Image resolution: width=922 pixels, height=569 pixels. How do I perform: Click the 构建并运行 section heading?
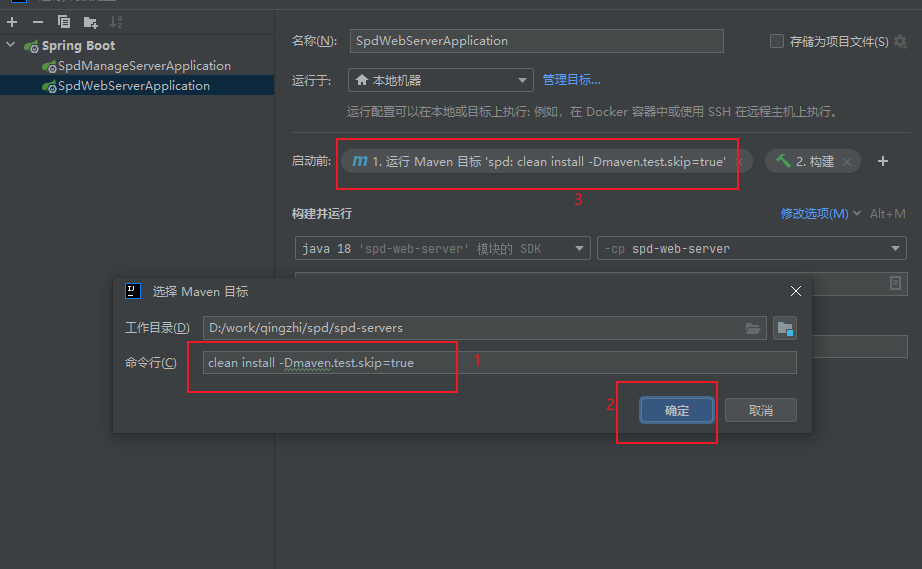[x=322, y=214]
